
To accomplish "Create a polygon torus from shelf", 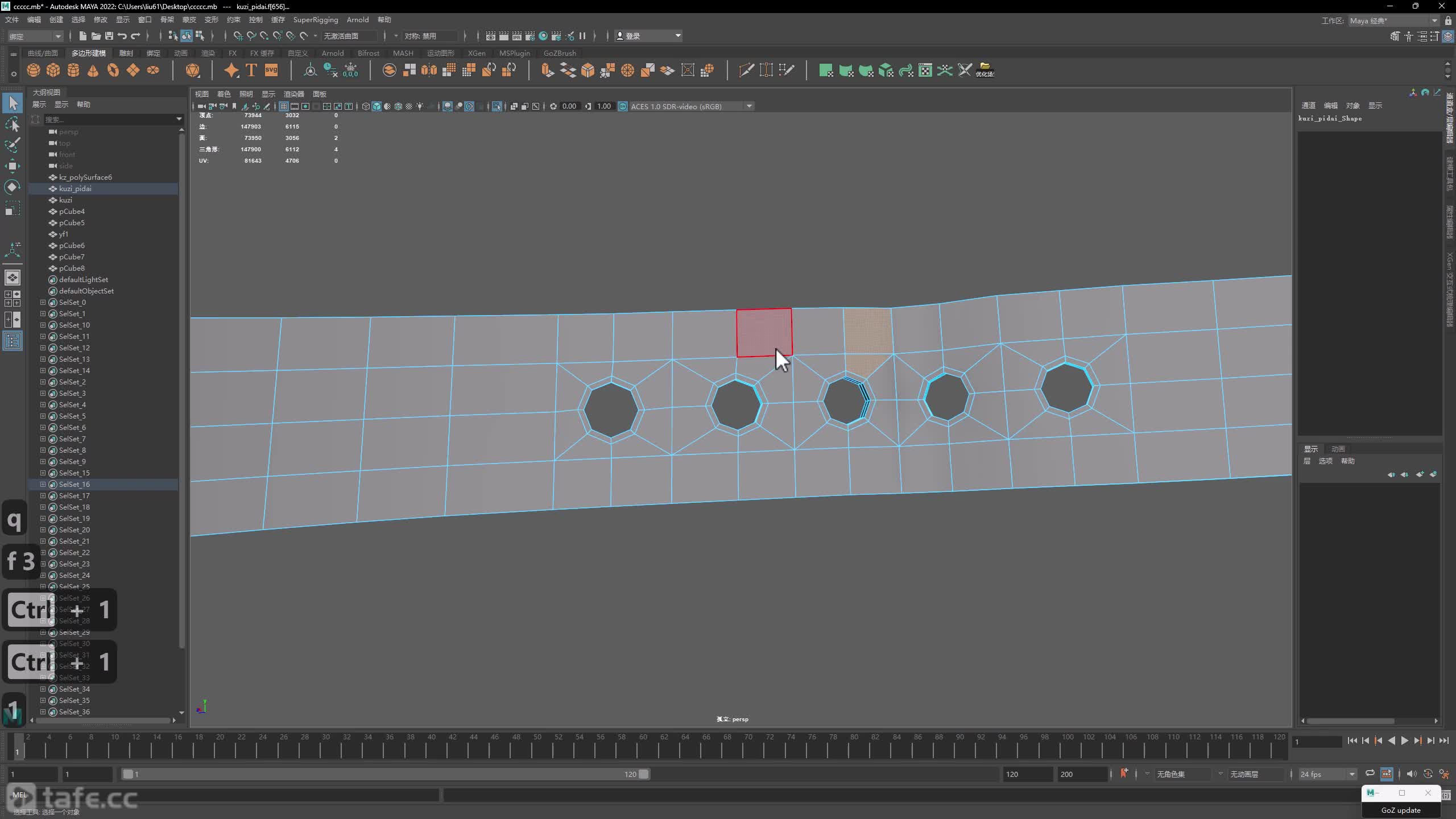I will (x=113, y=70).
